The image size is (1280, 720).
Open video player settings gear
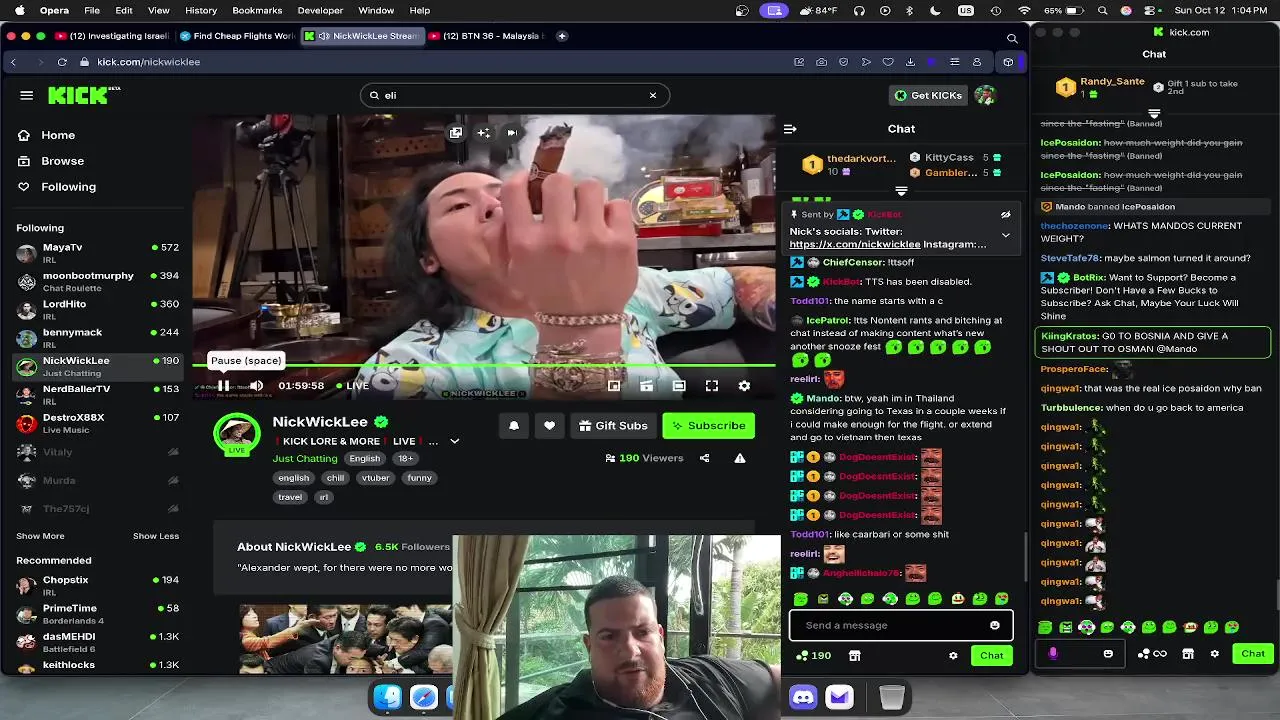pos(744,385)
